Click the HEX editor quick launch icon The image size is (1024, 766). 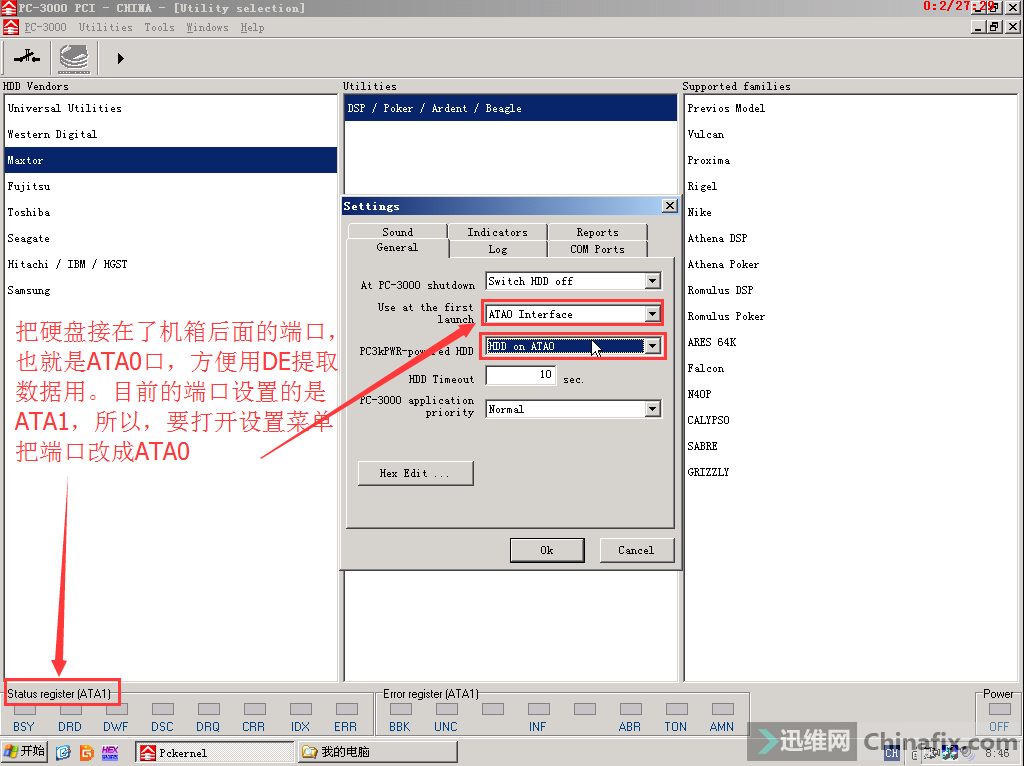tap(110, 752)
